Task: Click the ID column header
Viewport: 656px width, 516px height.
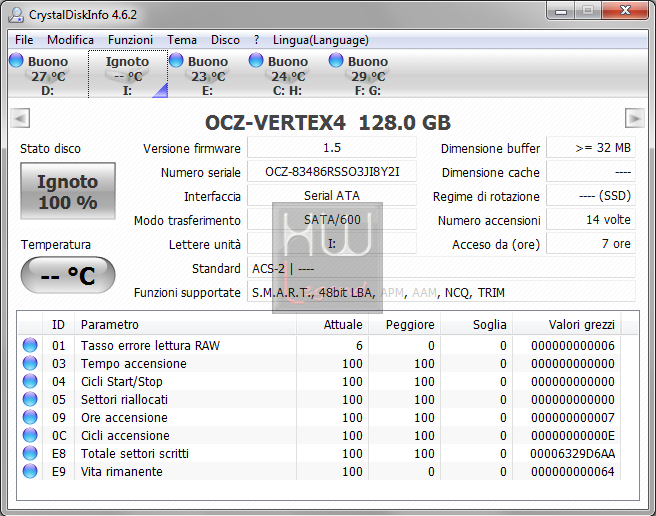Action: point(59,324)
